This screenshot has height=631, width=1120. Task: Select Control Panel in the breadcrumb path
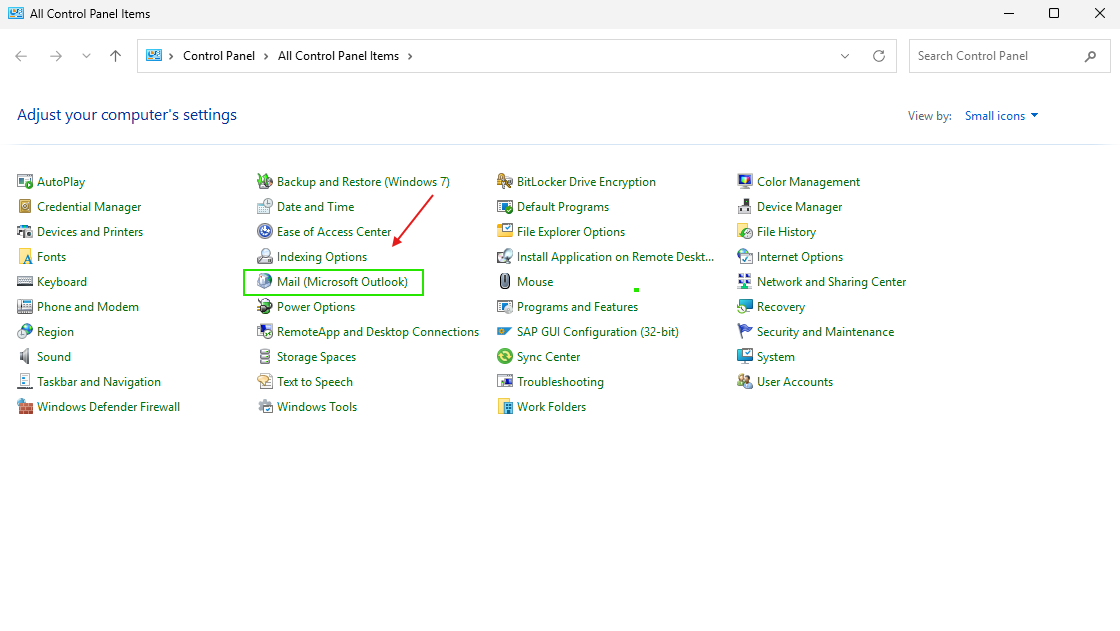(219, 56)
